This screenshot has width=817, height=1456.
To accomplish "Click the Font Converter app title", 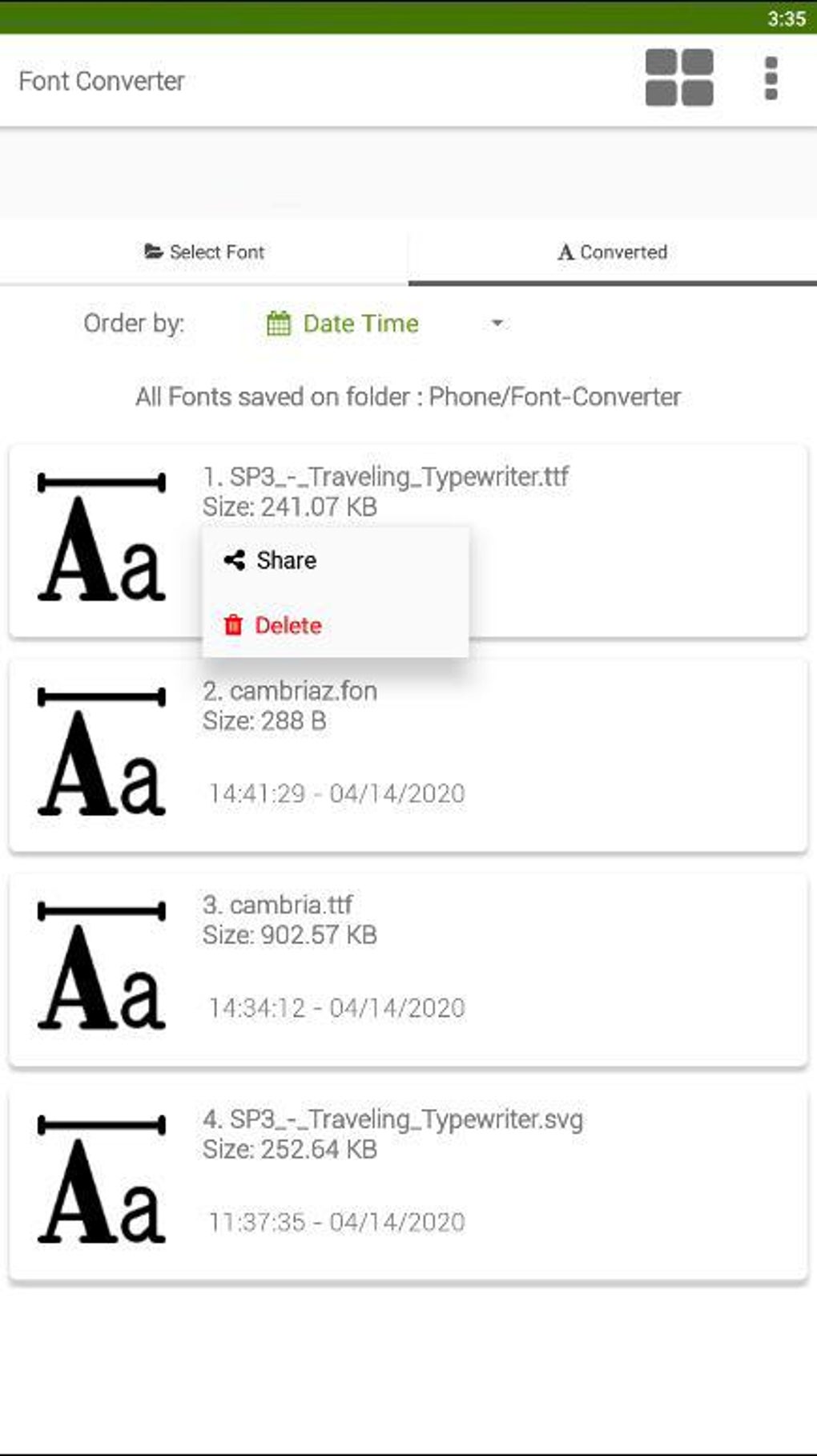I will [102, 81].
